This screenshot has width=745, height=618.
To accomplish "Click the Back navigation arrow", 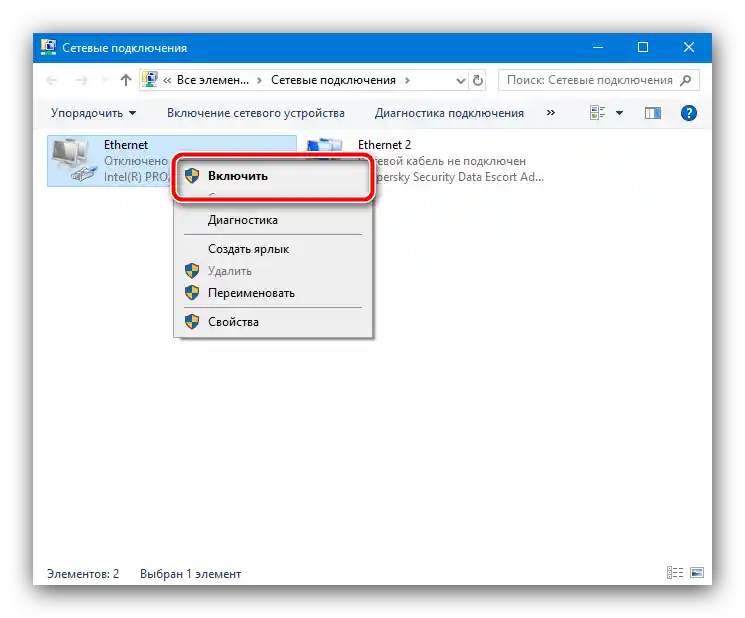I will 52,80.
